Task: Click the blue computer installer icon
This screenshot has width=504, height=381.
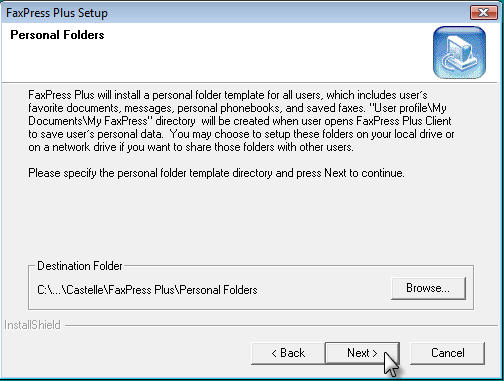Action: [459, 52]
